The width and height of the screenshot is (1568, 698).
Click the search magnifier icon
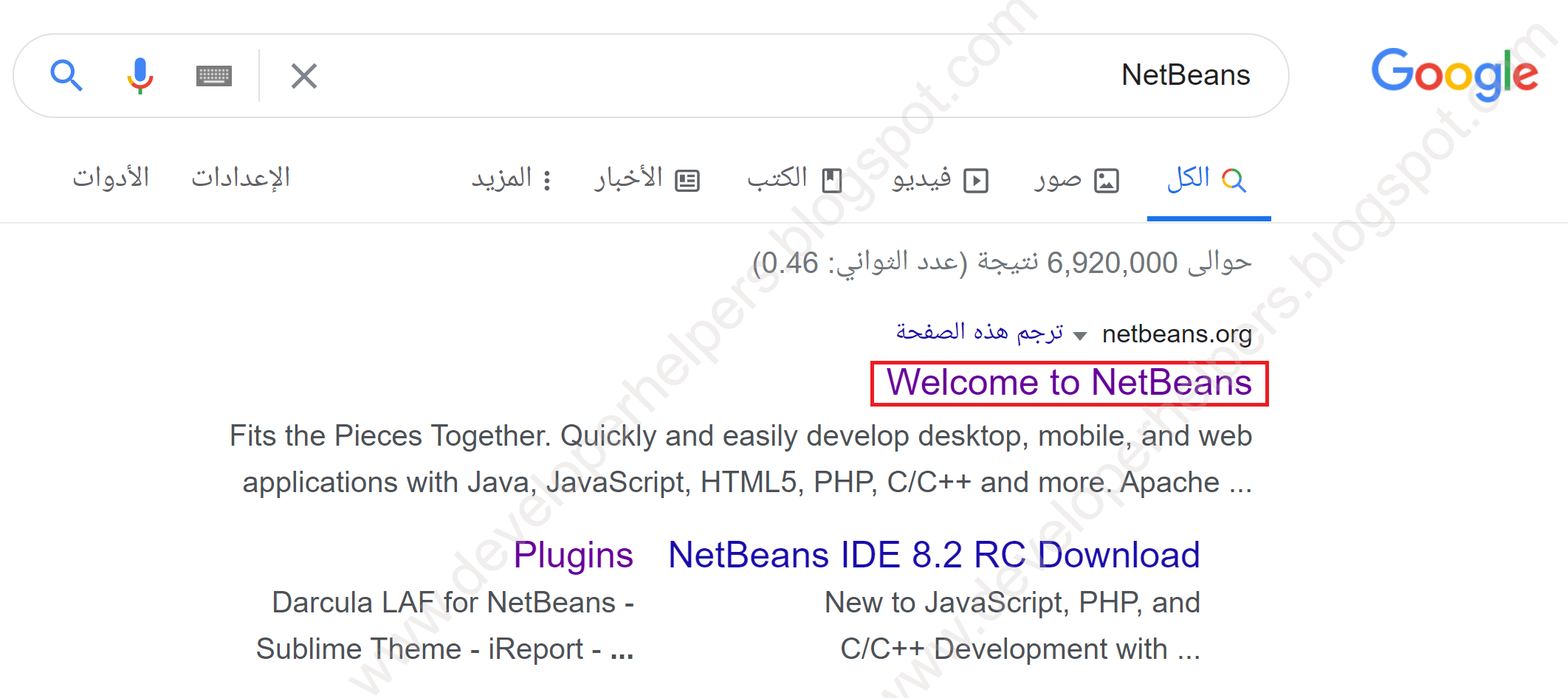point(66,75)
